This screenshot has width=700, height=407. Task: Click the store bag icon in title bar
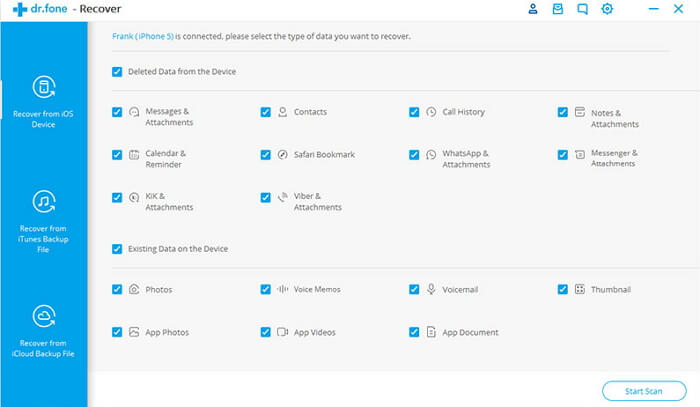pos(558,8)
